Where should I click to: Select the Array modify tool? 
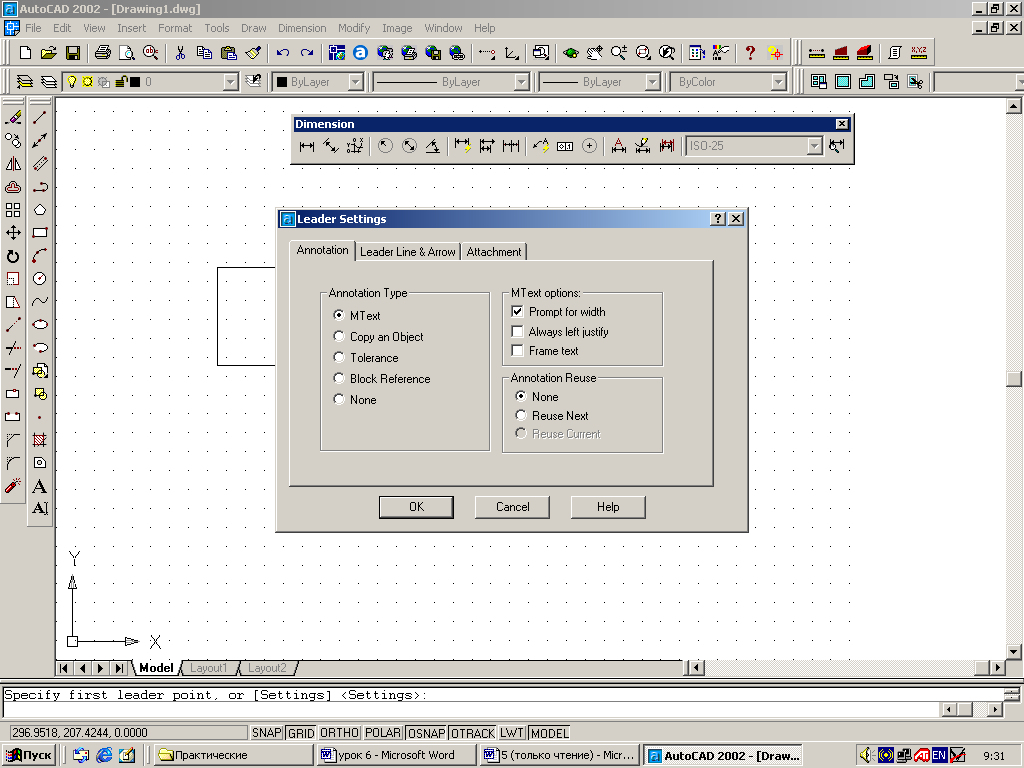pyautogui.click(x=13, y=210)
